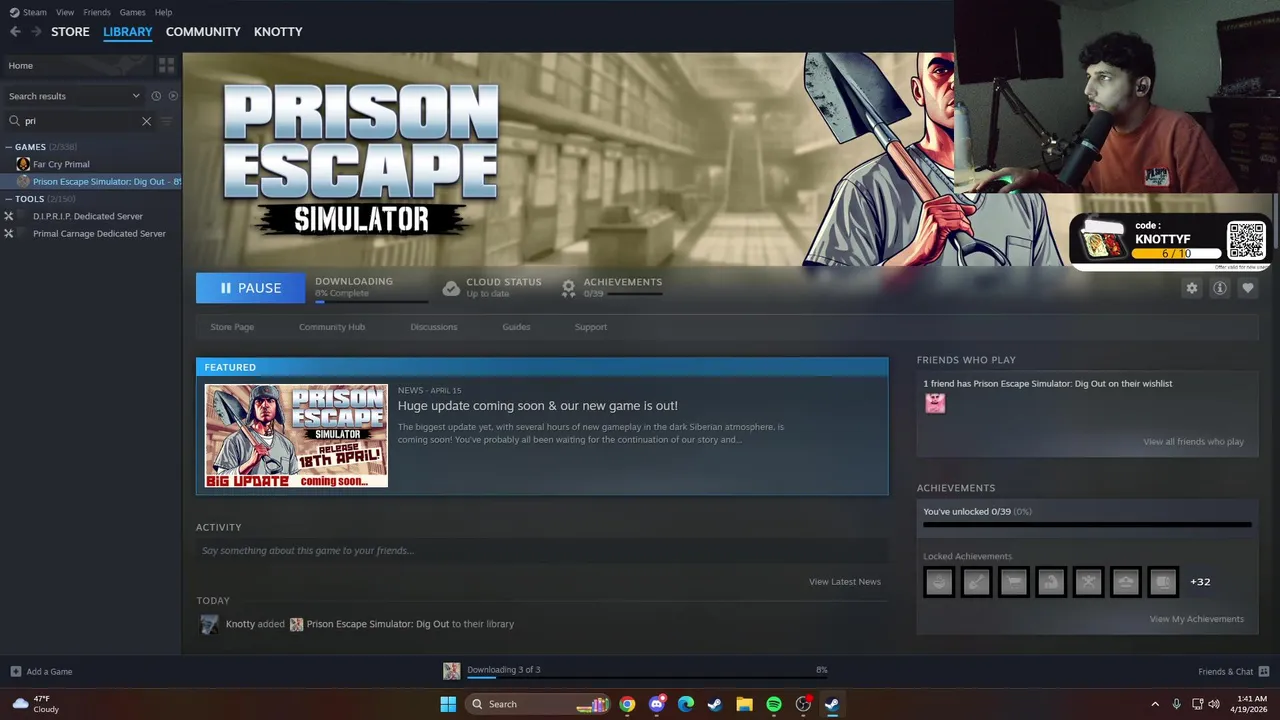Select Primal Carnage Dedicated Server
The image size is (1280, 720).
coord(99,234)
